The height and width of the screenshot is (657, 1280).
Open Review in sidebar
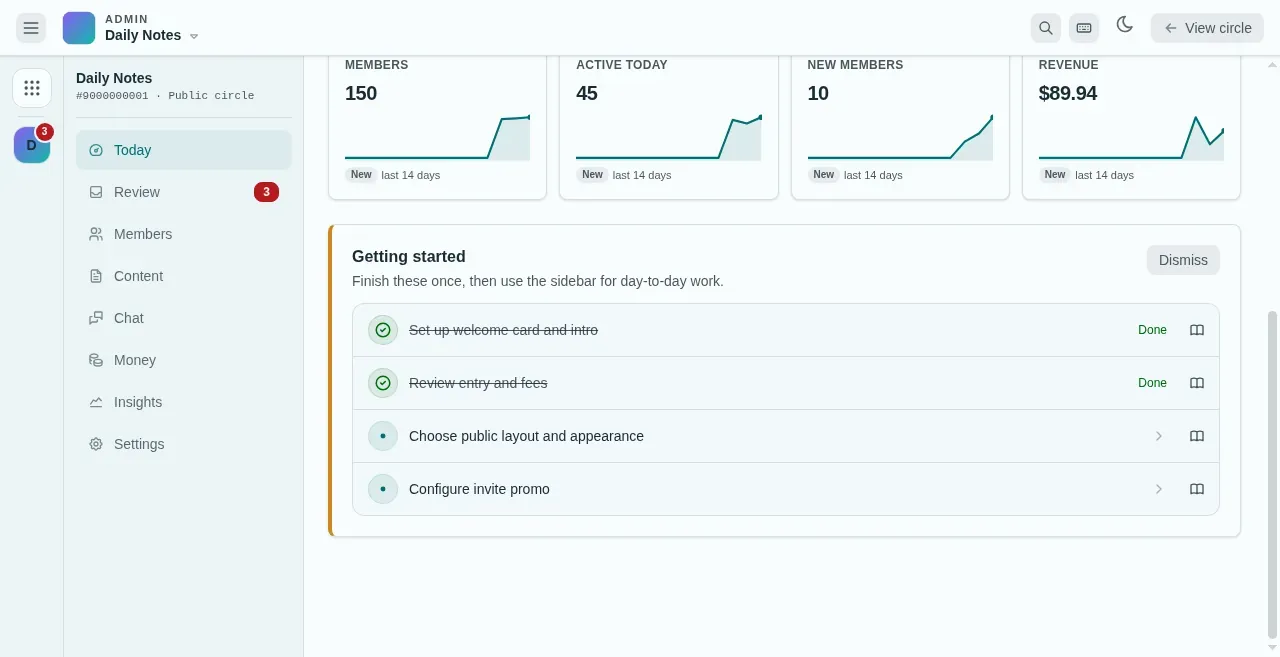click(184, 192)
